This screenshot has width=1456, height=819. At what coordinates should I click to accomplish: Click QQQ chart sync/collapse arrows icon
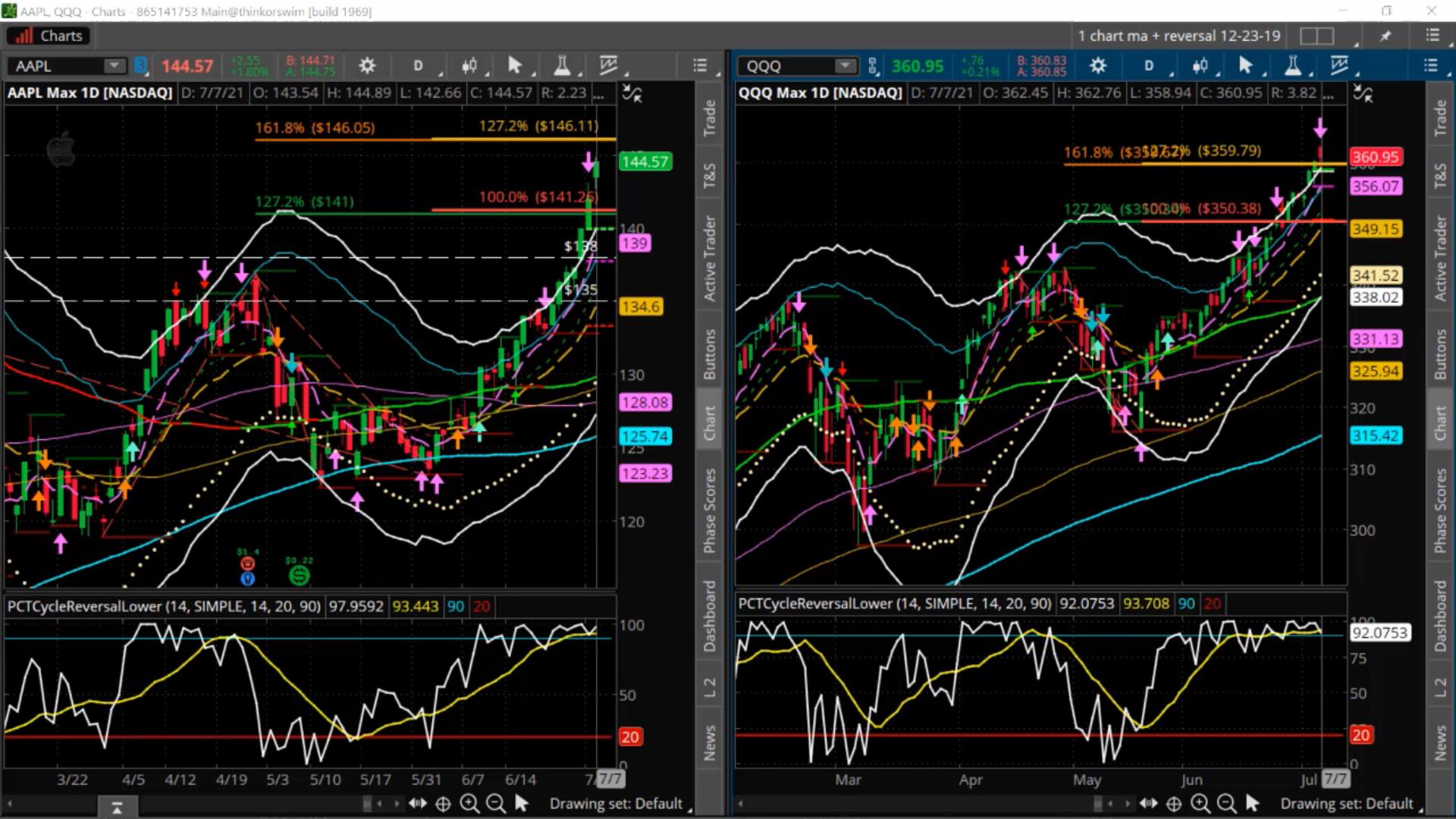(1363, 94)
